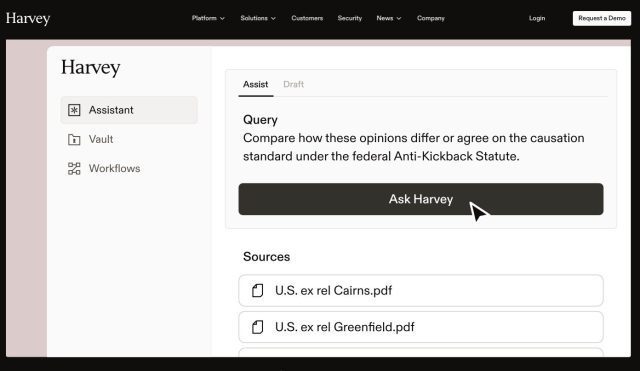Open the Customers page
This screenshot has height=371, width=640.
pyautogui.click(x=307, y=18)
